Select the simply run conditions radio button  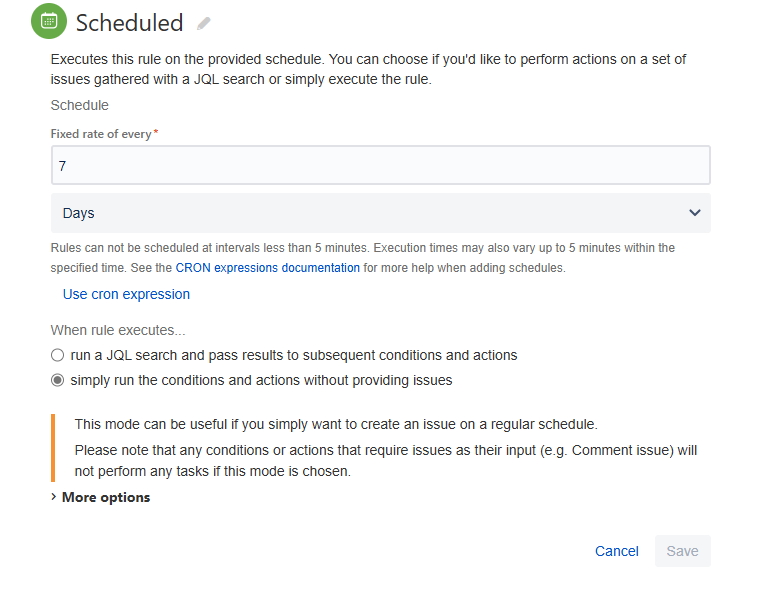tap(57, 381)
